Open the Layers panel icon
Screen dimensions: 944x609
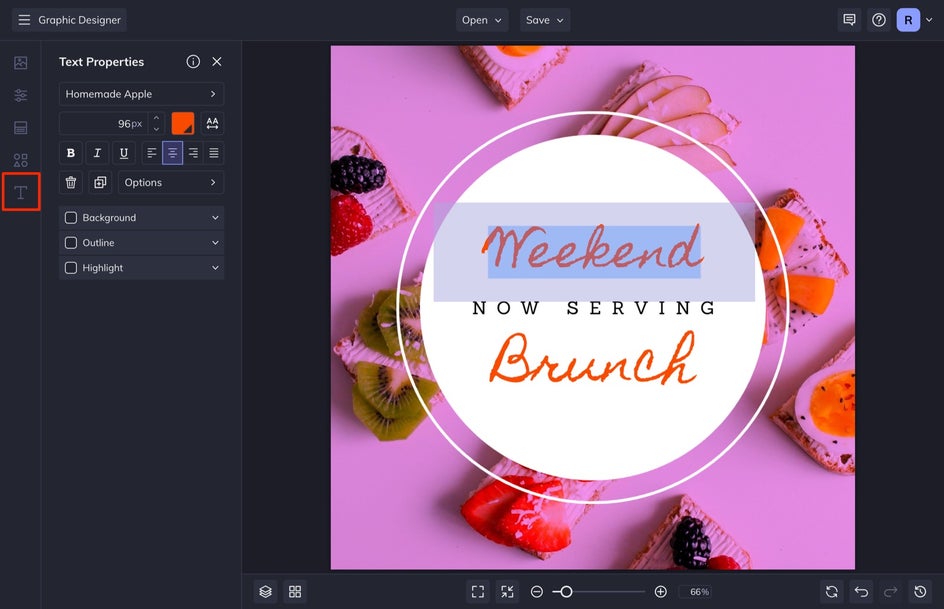[x=265, y=592]
